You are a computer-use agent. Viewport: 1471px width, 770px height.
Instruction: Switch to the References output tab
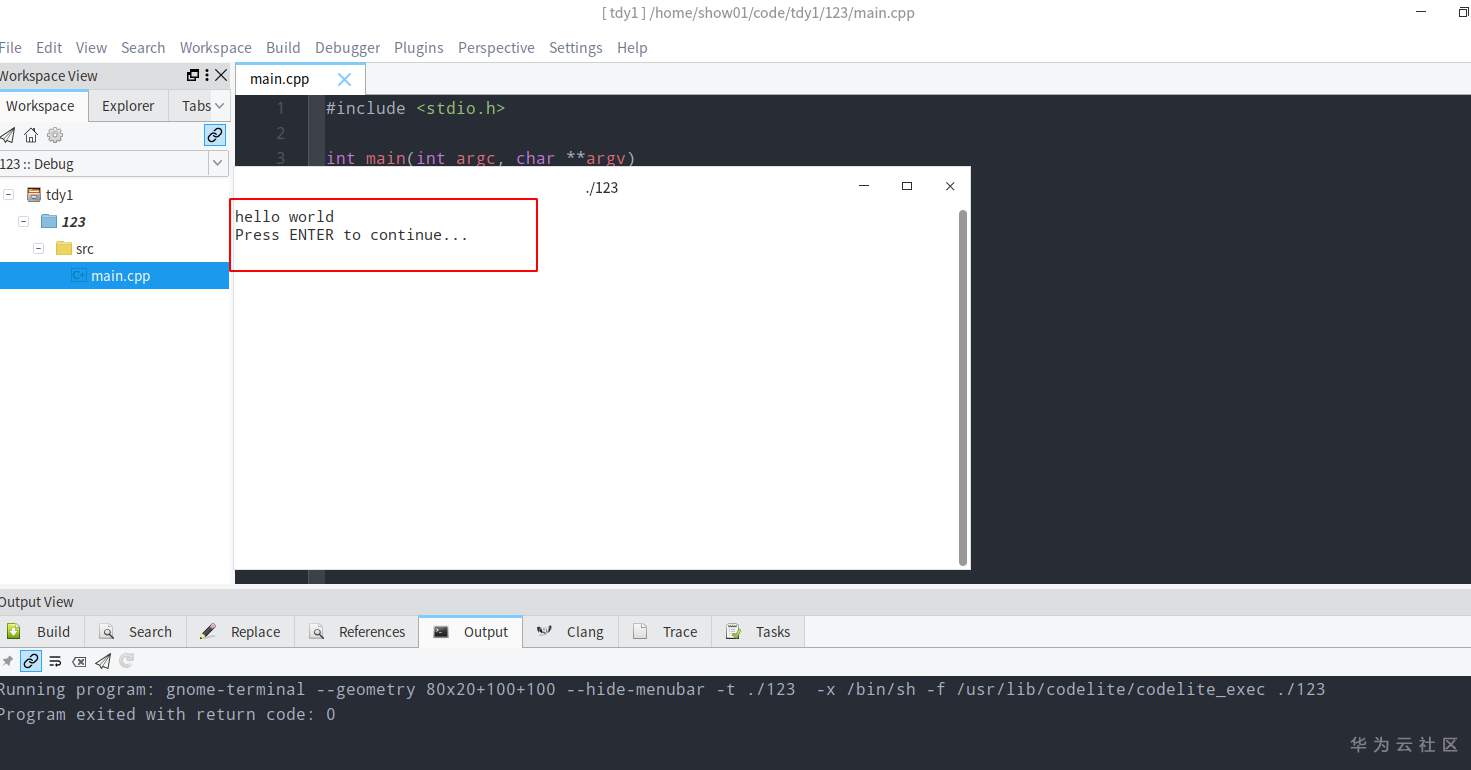[358, 632]
